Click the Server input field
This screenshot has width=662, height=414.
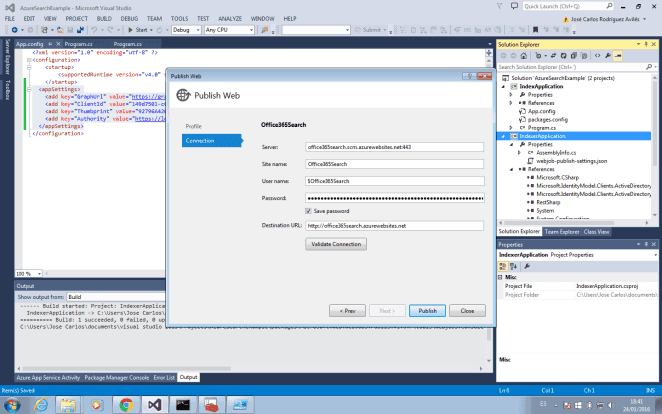[x=394, y=147]
